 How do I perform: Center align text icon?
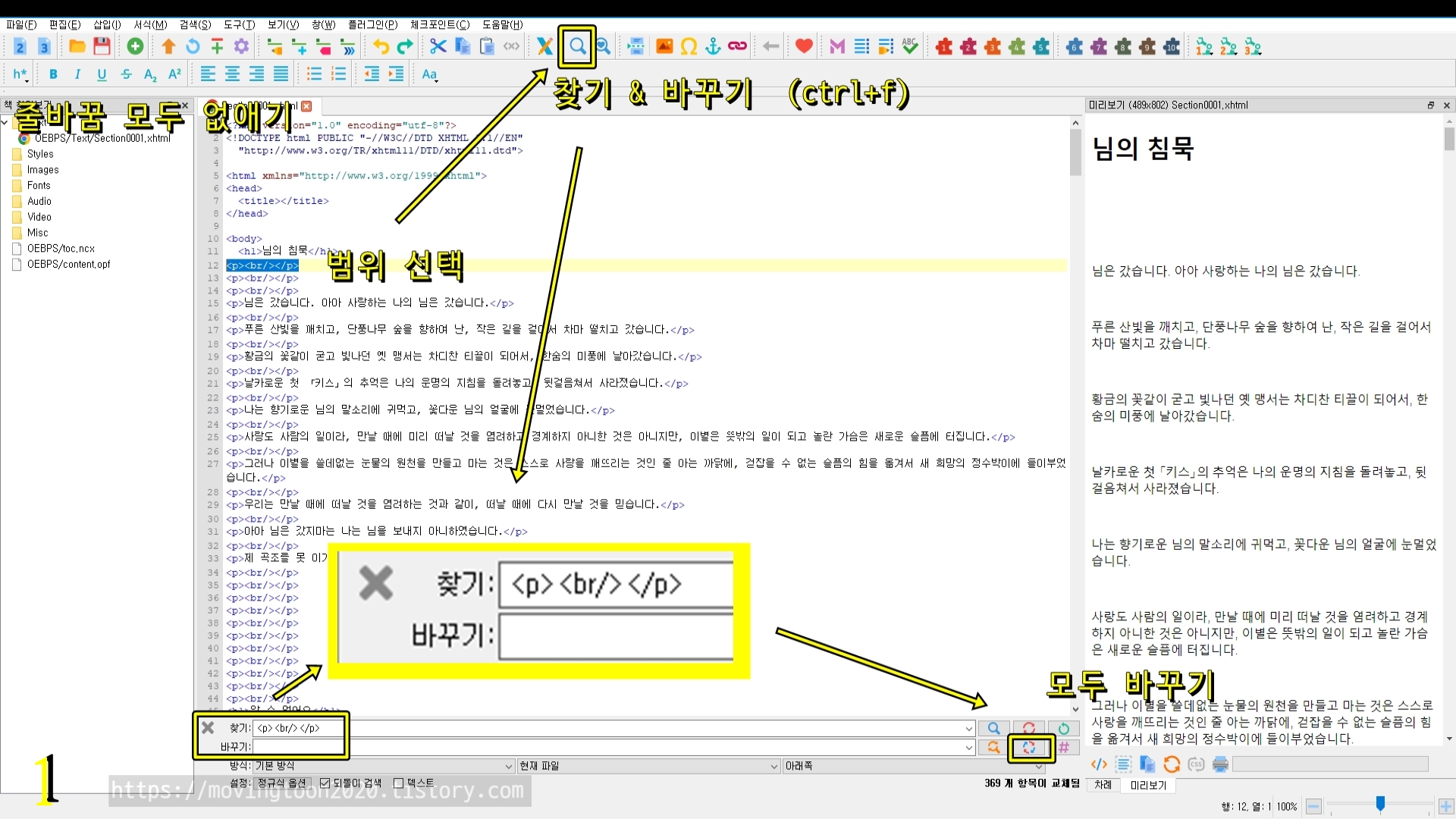[232, 74]
